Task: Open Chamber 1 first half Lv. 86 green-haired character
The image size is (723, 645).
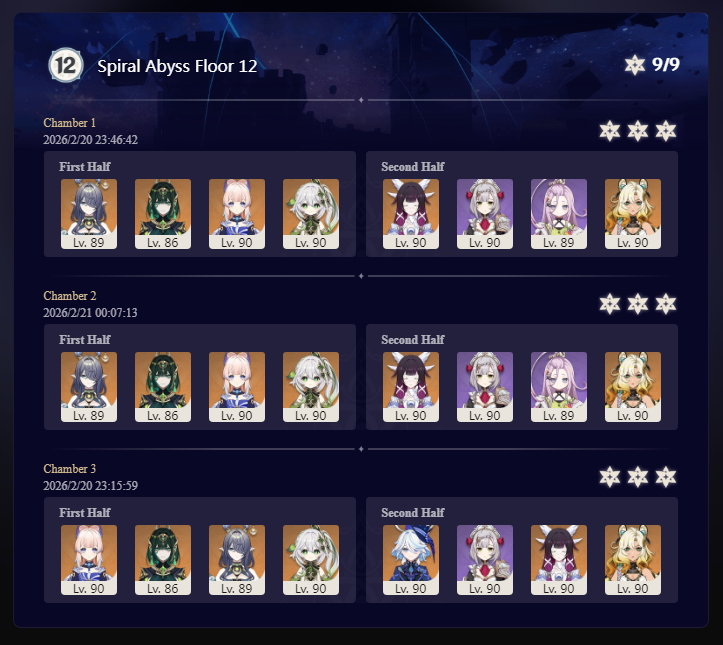Action: [163, 214]
